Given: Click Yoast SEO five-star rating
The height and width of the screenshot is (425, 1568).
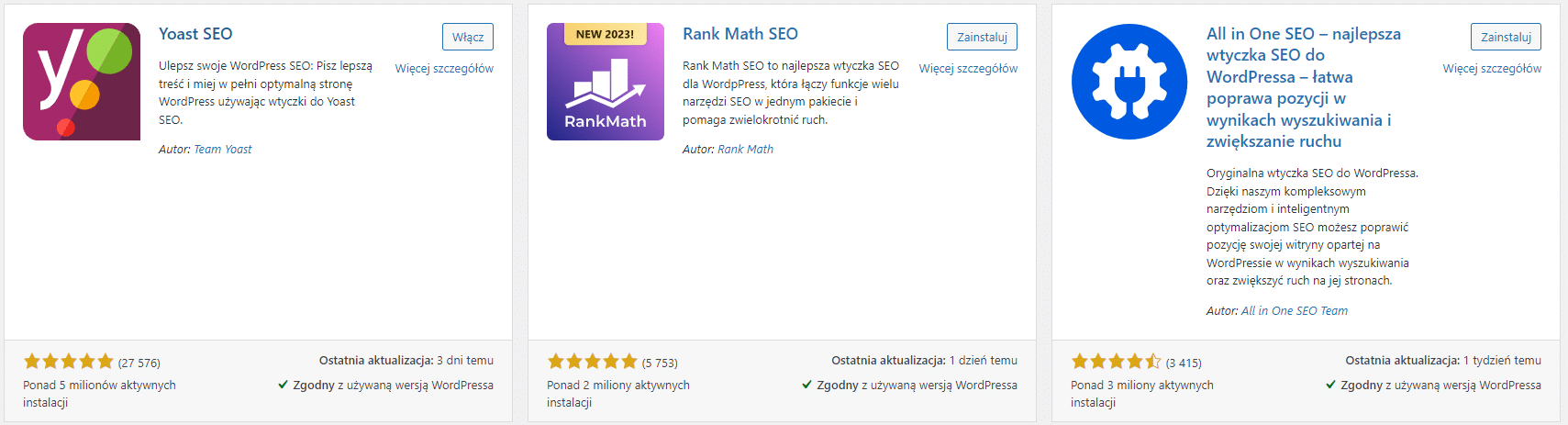Looking at the screenshot, I should (x=68, y=362).
